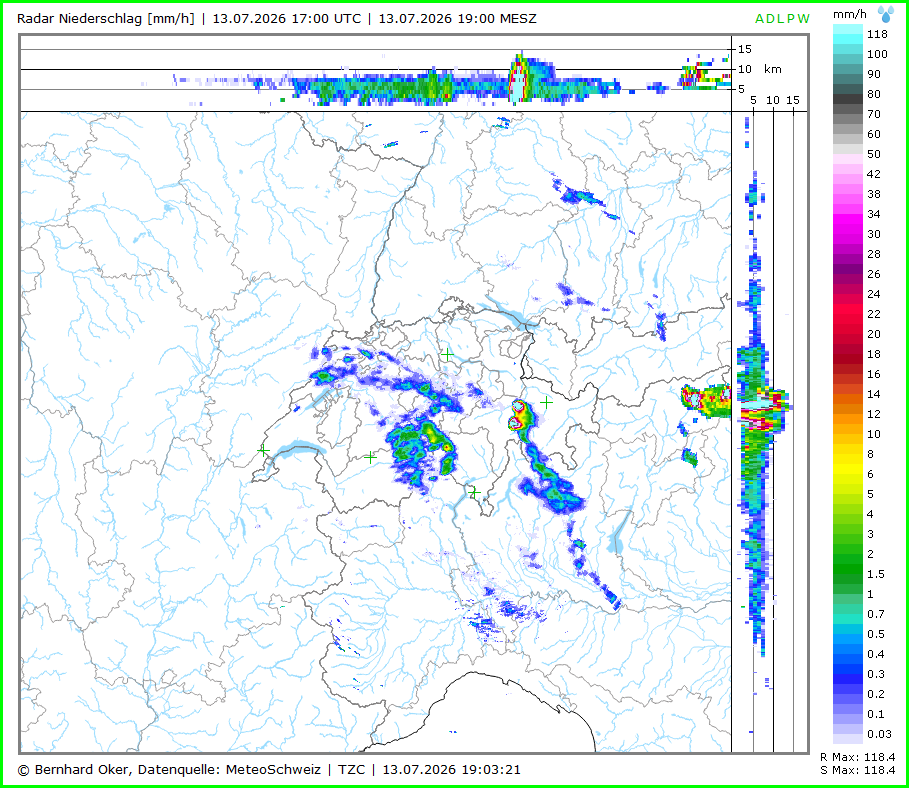Click the green cross marker near the eastern storm cell
Image resolution: width=909 pixels, height=788 pixels.
click(x=546, y=402)
